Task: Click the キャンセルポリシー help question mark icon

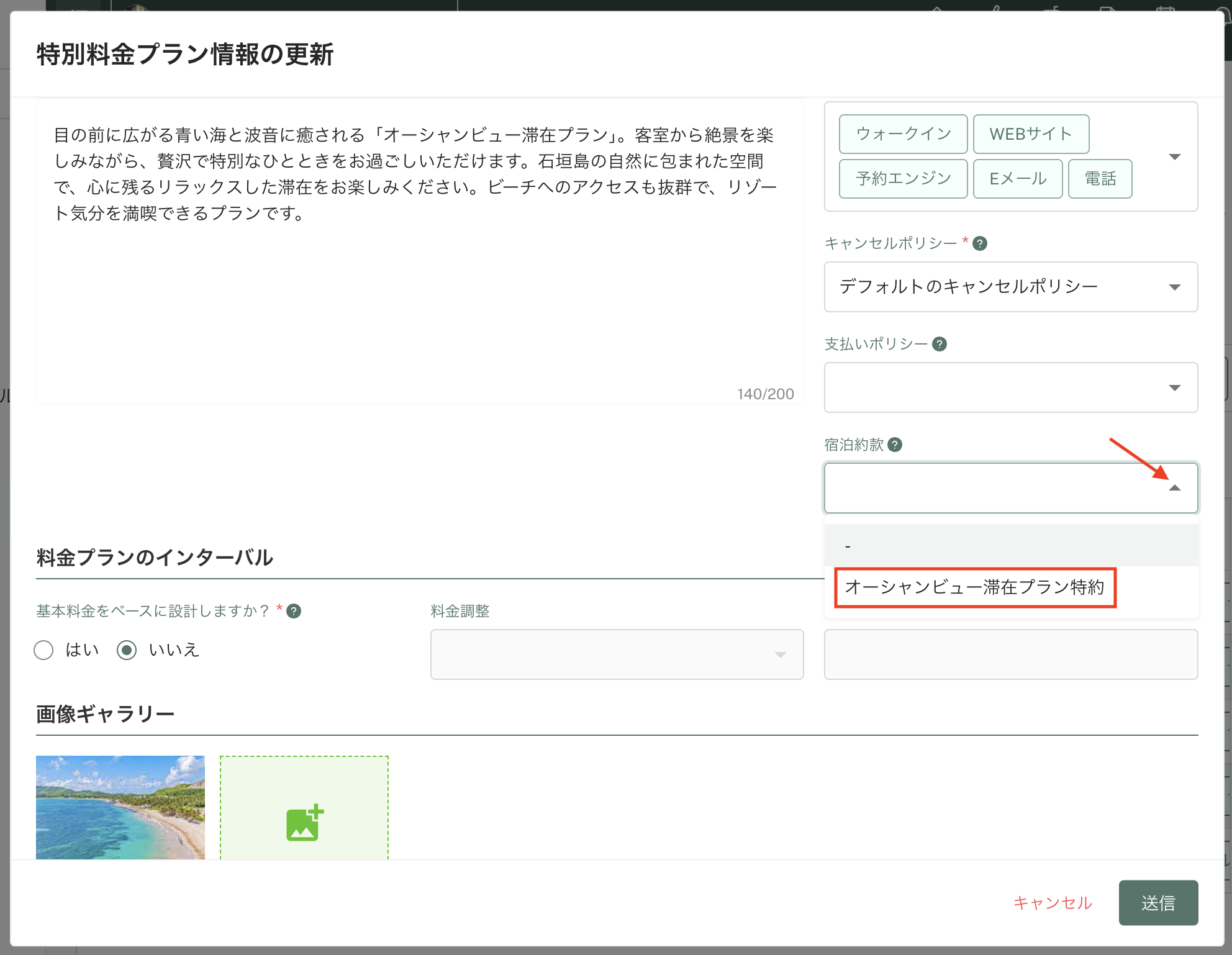Action: [x=980, y=243]
